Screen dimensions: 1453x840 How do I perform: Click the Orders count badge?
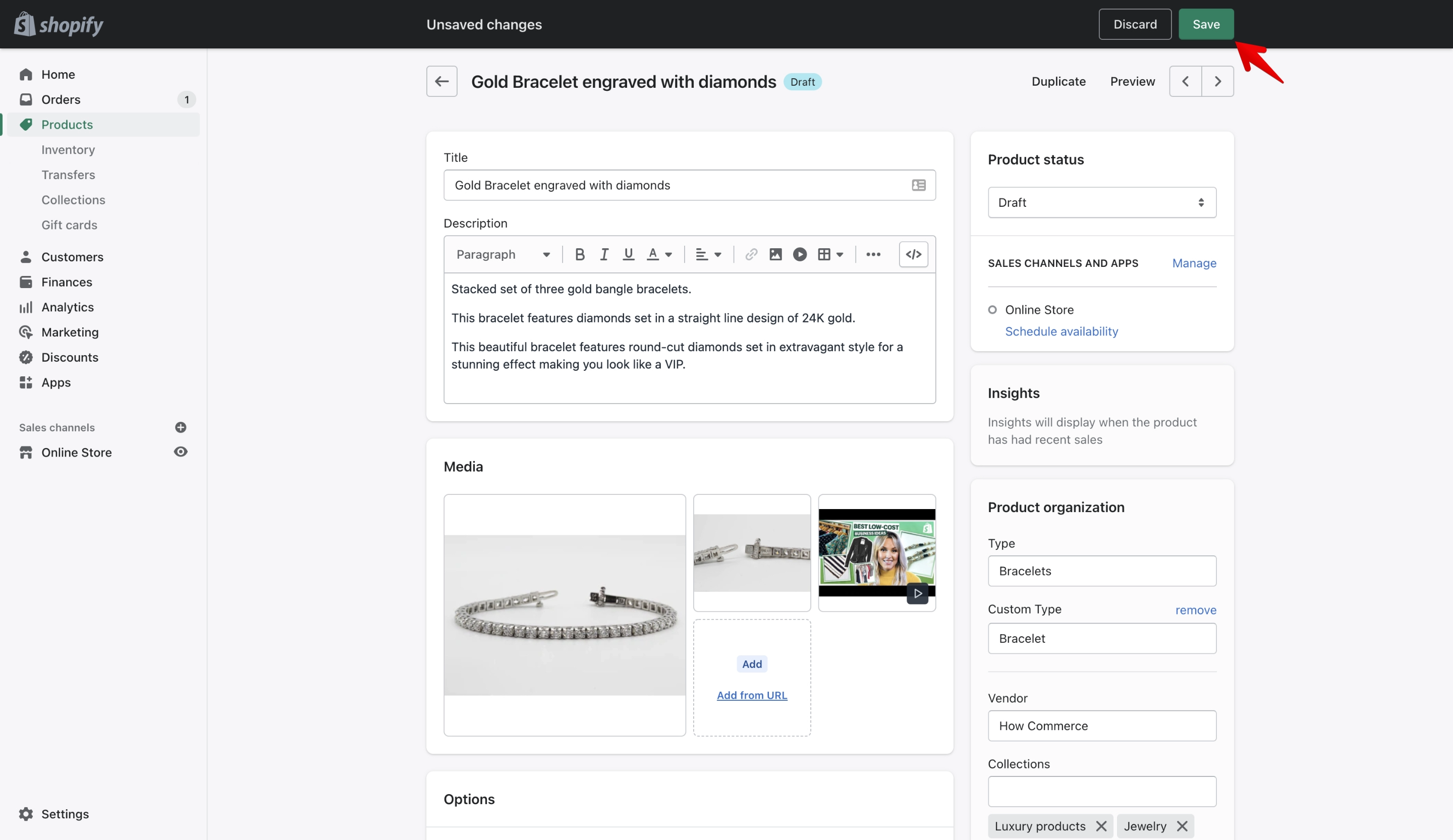coord(186,99)
